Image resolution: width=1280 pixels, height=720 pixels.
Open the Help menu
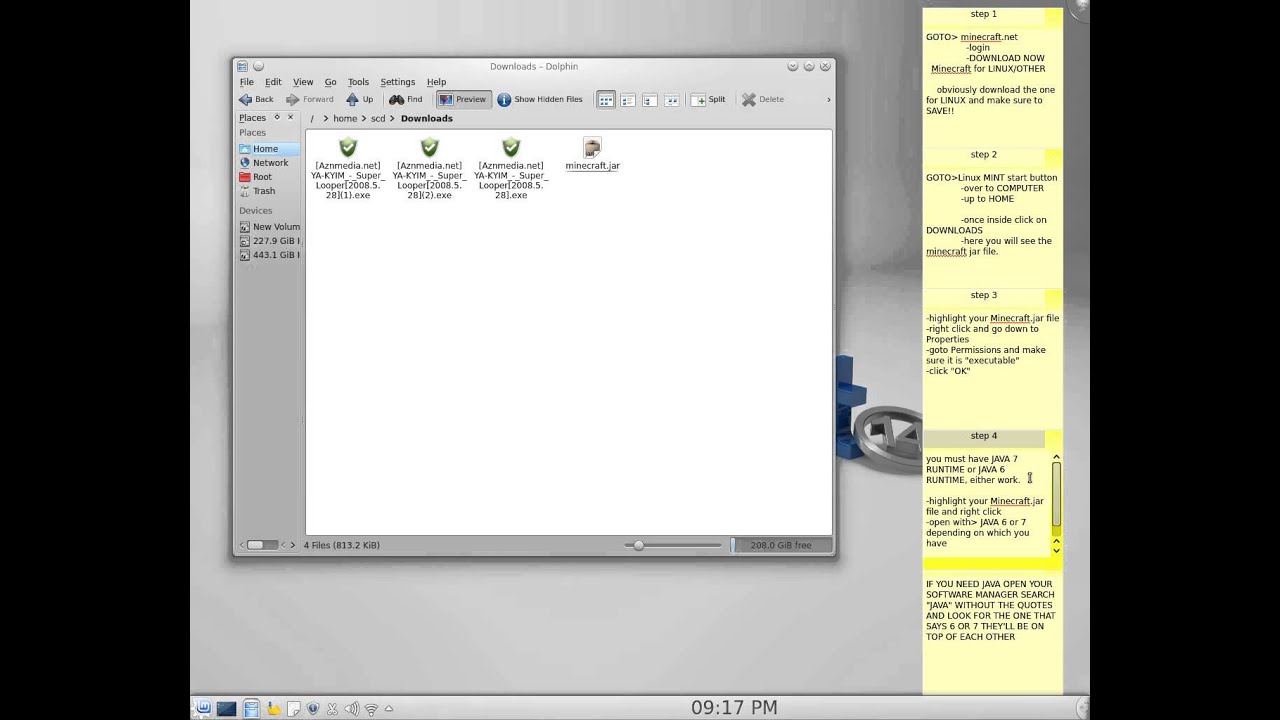436,82
